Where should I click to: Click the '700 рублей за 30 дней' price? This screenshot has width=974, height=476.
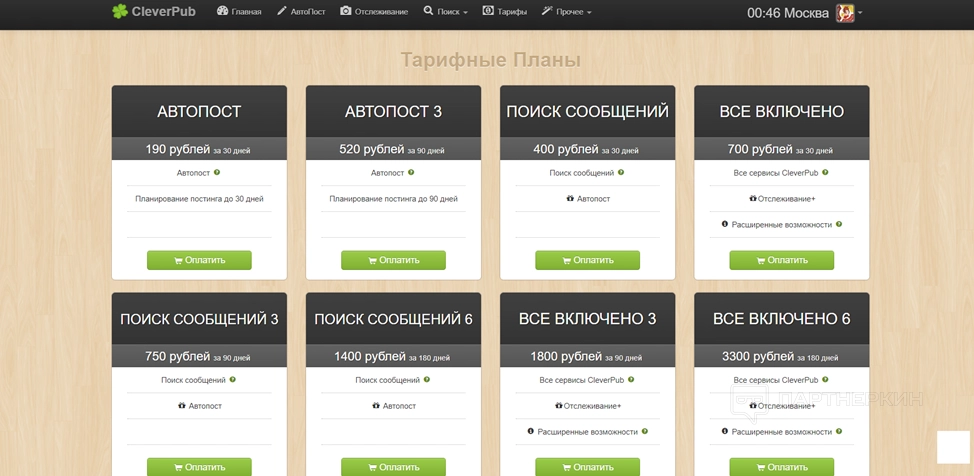point(780,149)
